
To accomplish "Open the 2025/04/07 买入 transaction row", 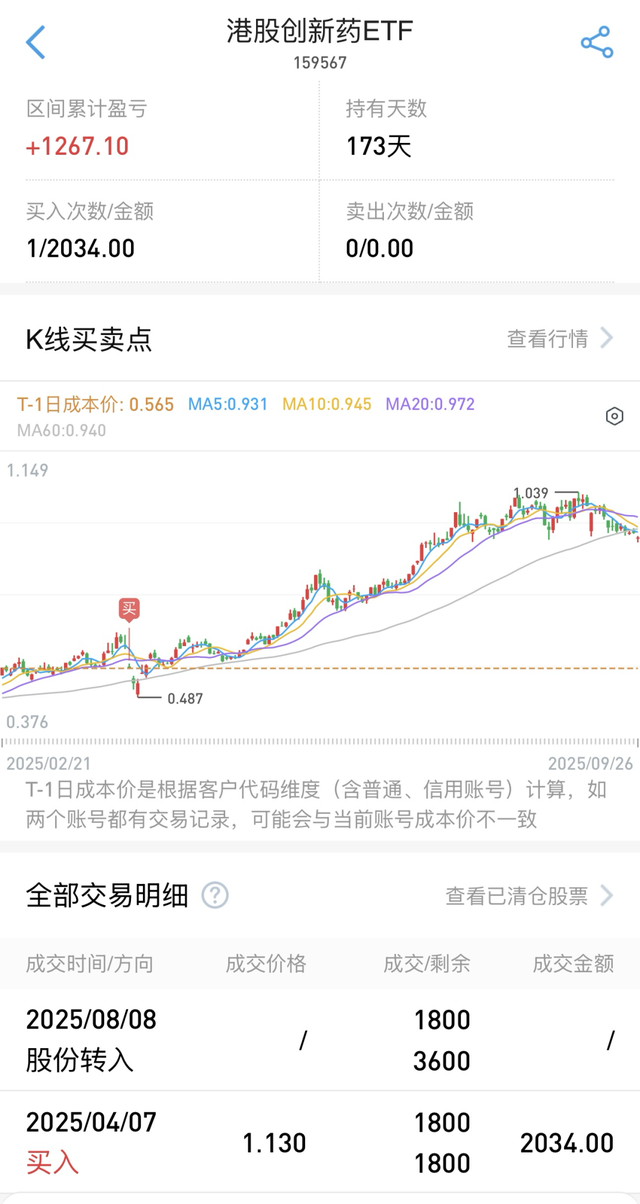I will coord(320,1142).
